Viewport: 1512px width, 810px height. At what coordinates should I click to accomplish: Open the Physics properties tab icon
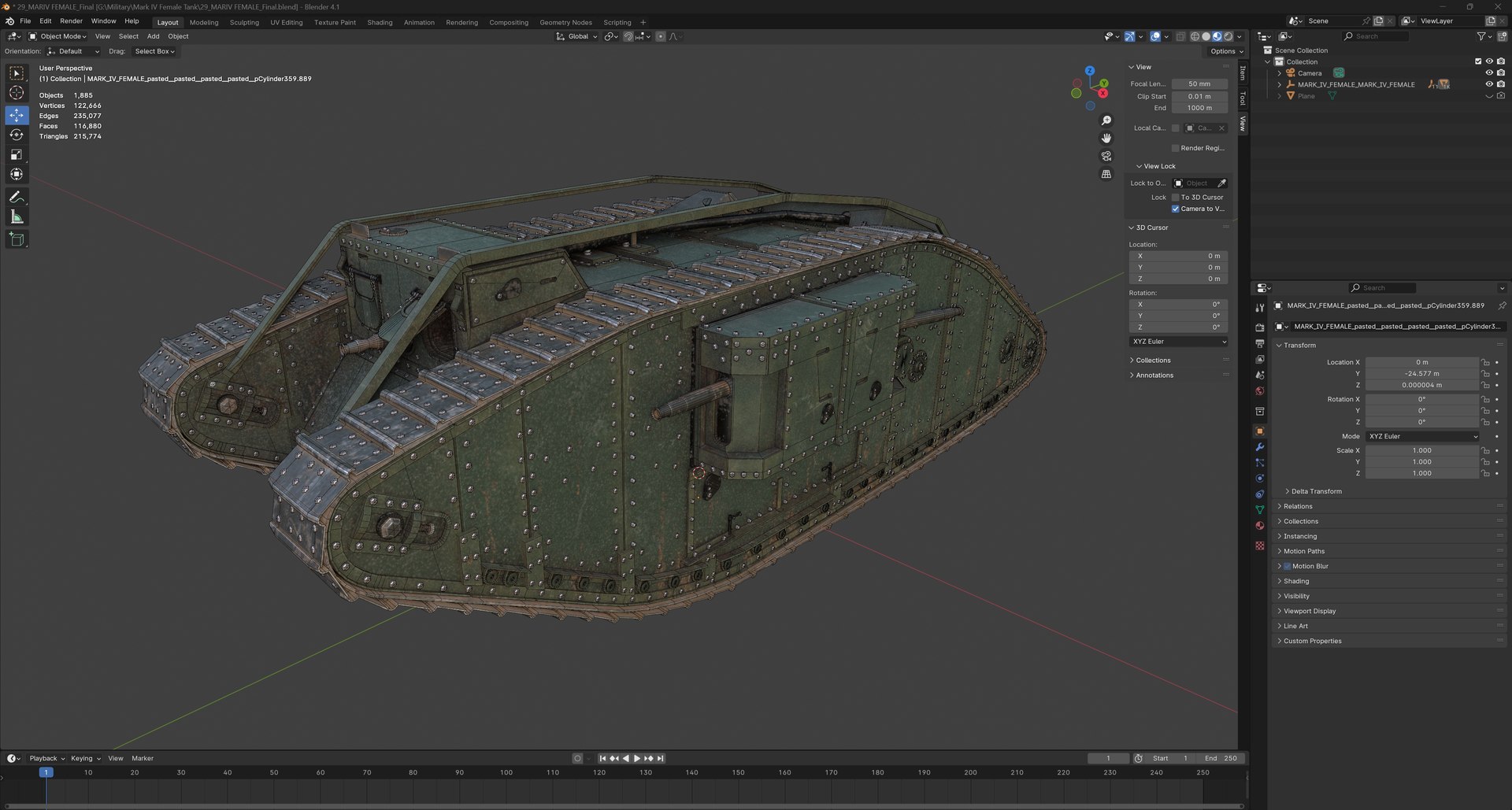[x=1259, y=479]
